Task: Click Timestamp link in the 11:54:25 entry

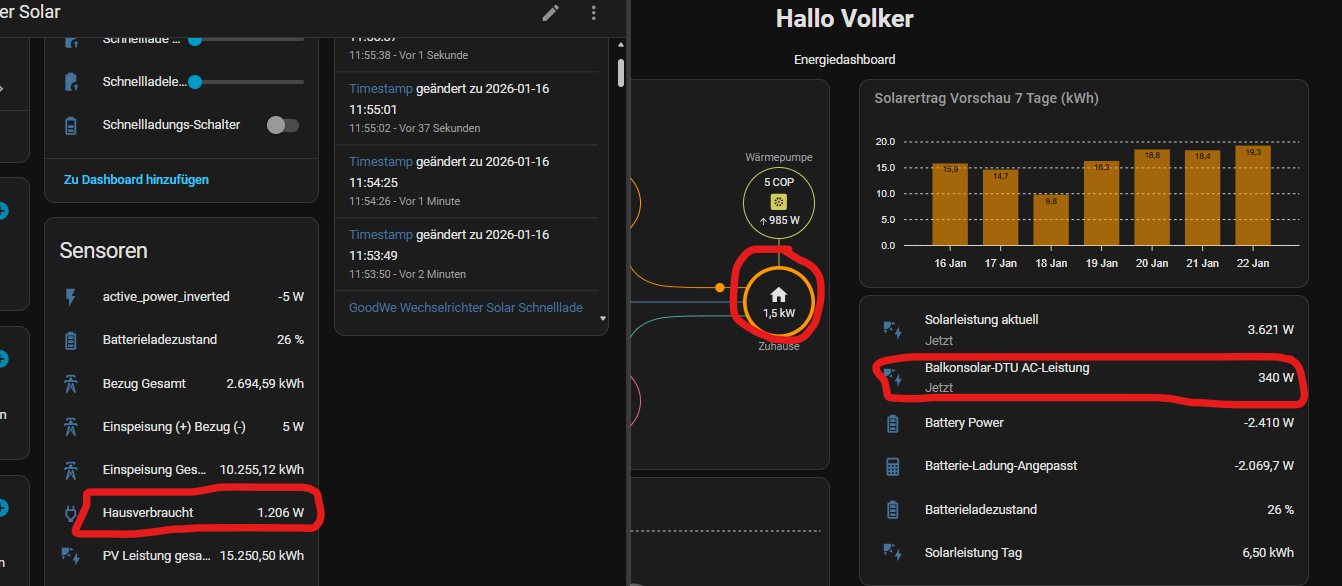Action: 380,162
